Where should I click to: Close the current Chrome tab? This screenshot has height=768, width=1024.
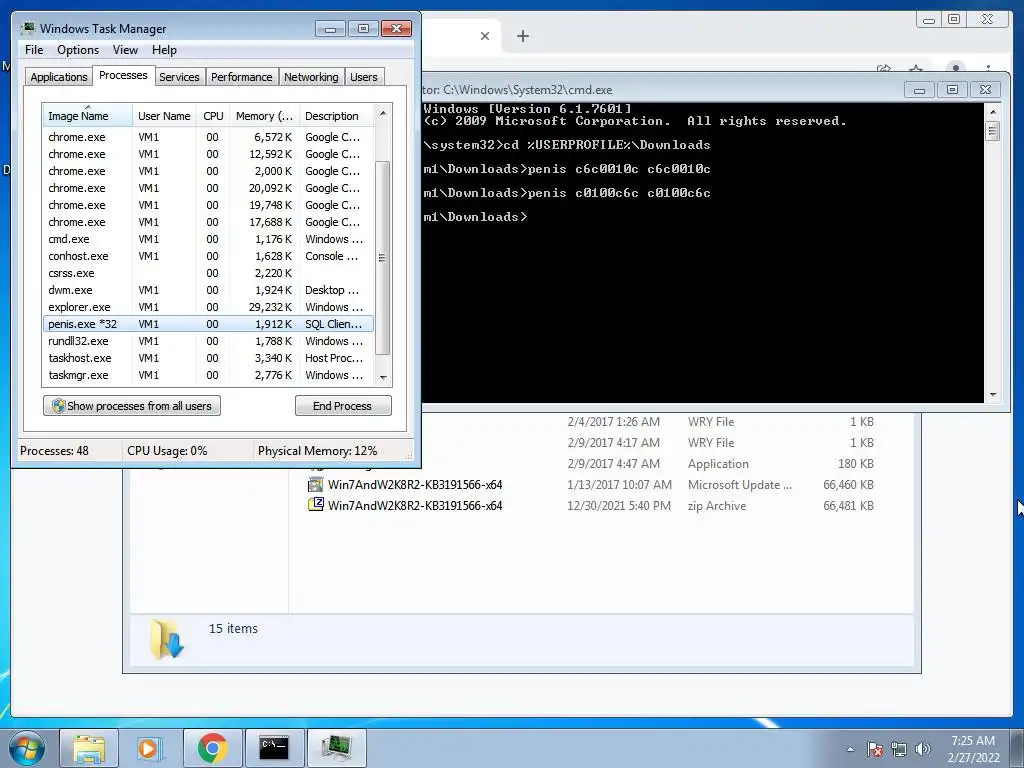(485, 36)
